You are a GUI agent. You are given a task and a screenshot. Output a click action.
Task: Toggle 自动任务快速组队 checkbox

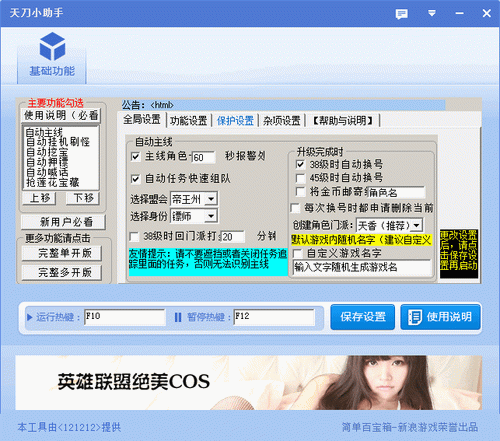coord(135,179)
